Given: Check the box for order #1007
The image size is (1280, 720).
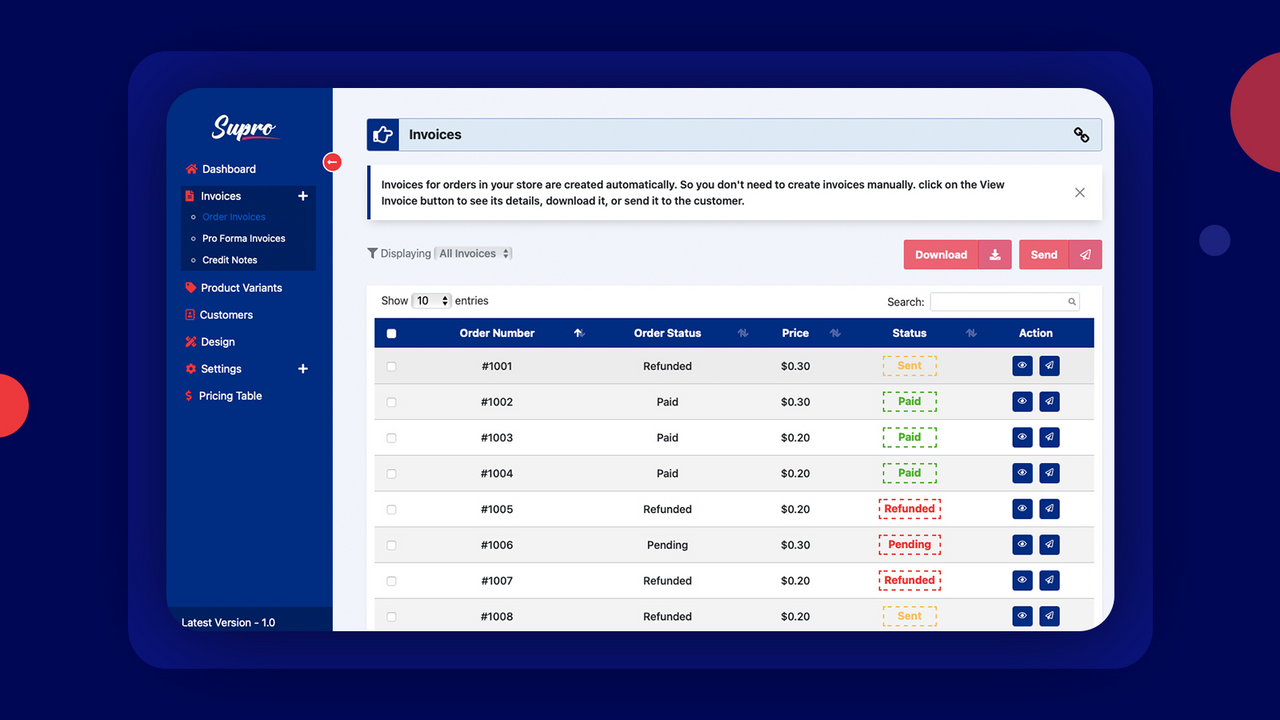Looking at the screenshot, I should [391, 581].
